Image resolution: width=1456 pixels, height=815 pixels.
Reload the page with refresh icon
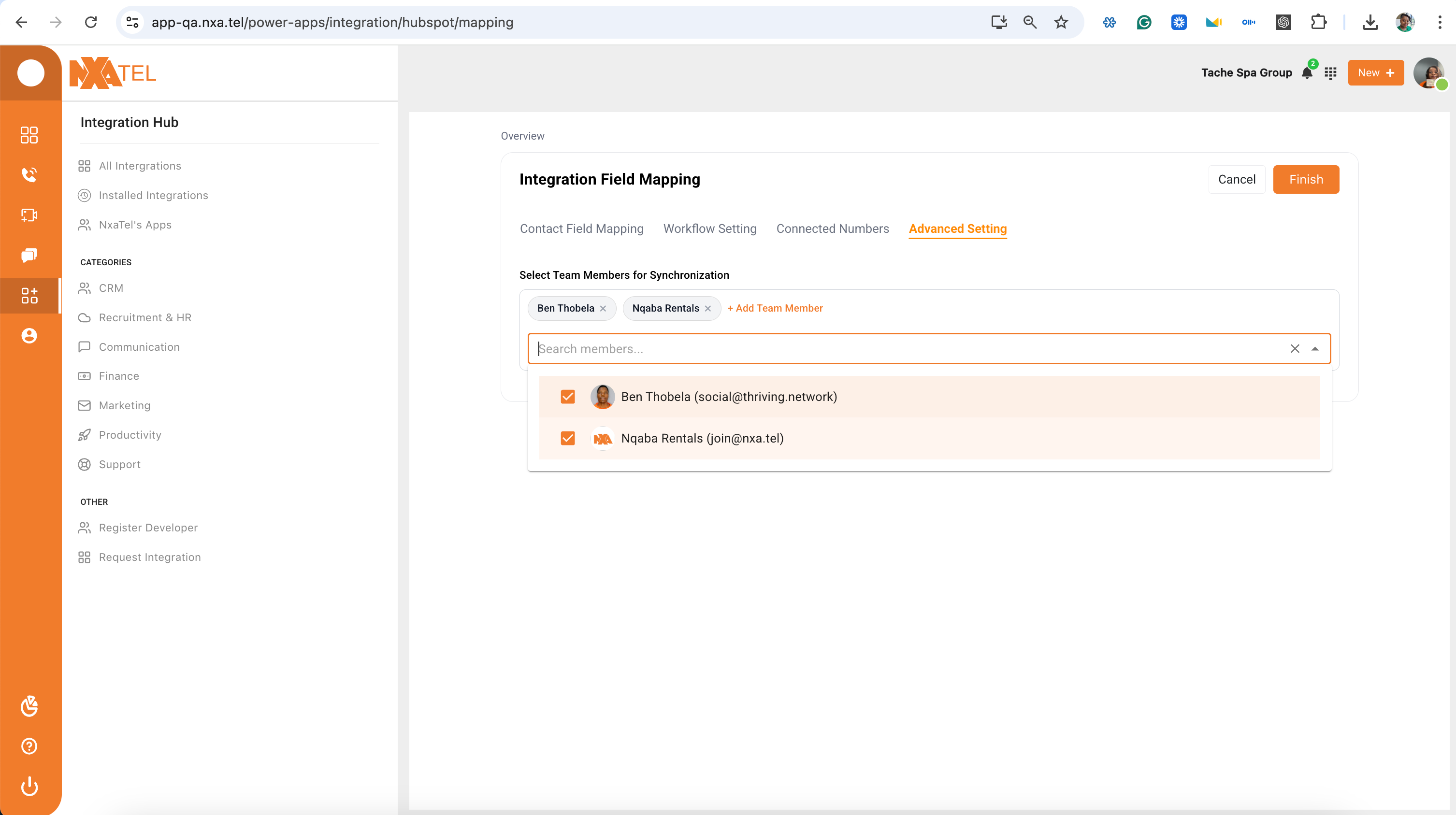tap(91, 22)
